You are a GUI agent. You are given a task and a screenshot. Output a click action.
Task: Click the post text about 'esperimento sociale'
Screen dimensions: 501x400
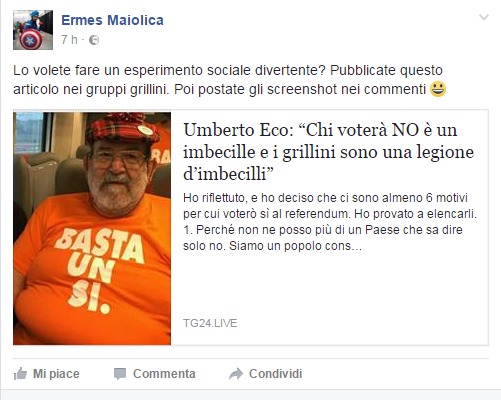pyautogui.click(x=228, y=80)
